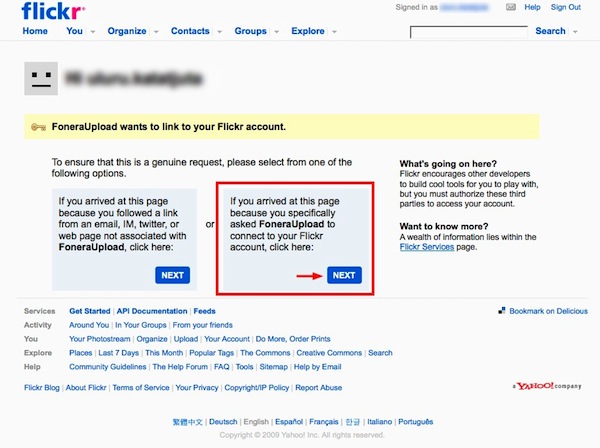Switch language to Deutsch
Image resolution: width=600 pixels, height=448 pixels.
tap(223, 422)
